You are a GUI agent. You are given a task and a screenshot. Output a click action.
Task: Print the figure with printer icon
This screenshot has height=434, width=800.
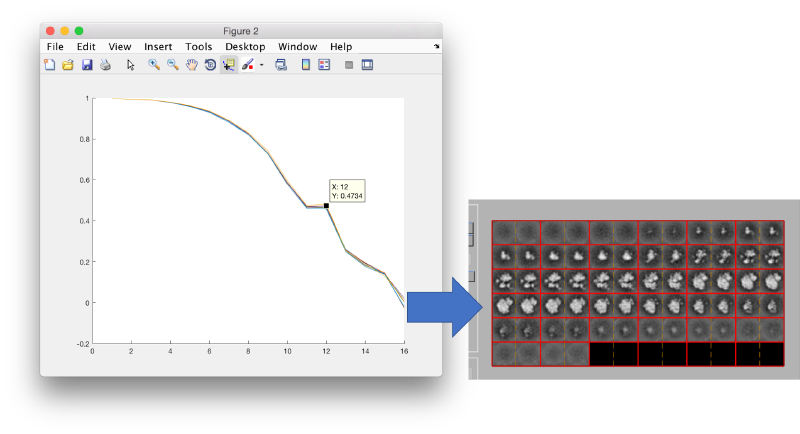(105, 65)
